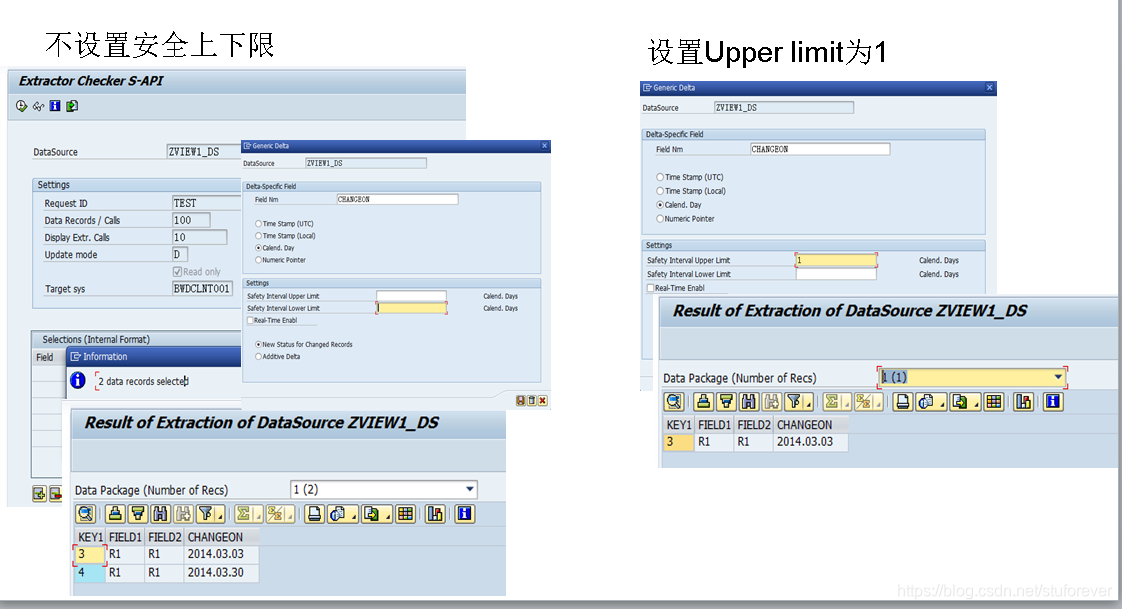Select the Additive Delta radio button
The width and height of the screenshot is (1122, 609).
pyautogui.click(x=258, y=356)
